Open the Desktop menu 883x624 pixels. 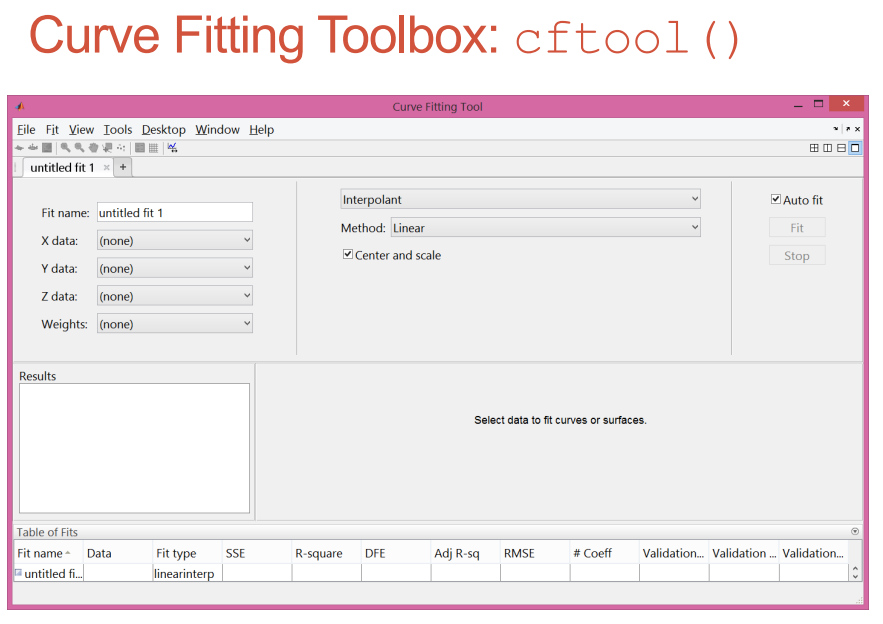click(x=163, y=130)
